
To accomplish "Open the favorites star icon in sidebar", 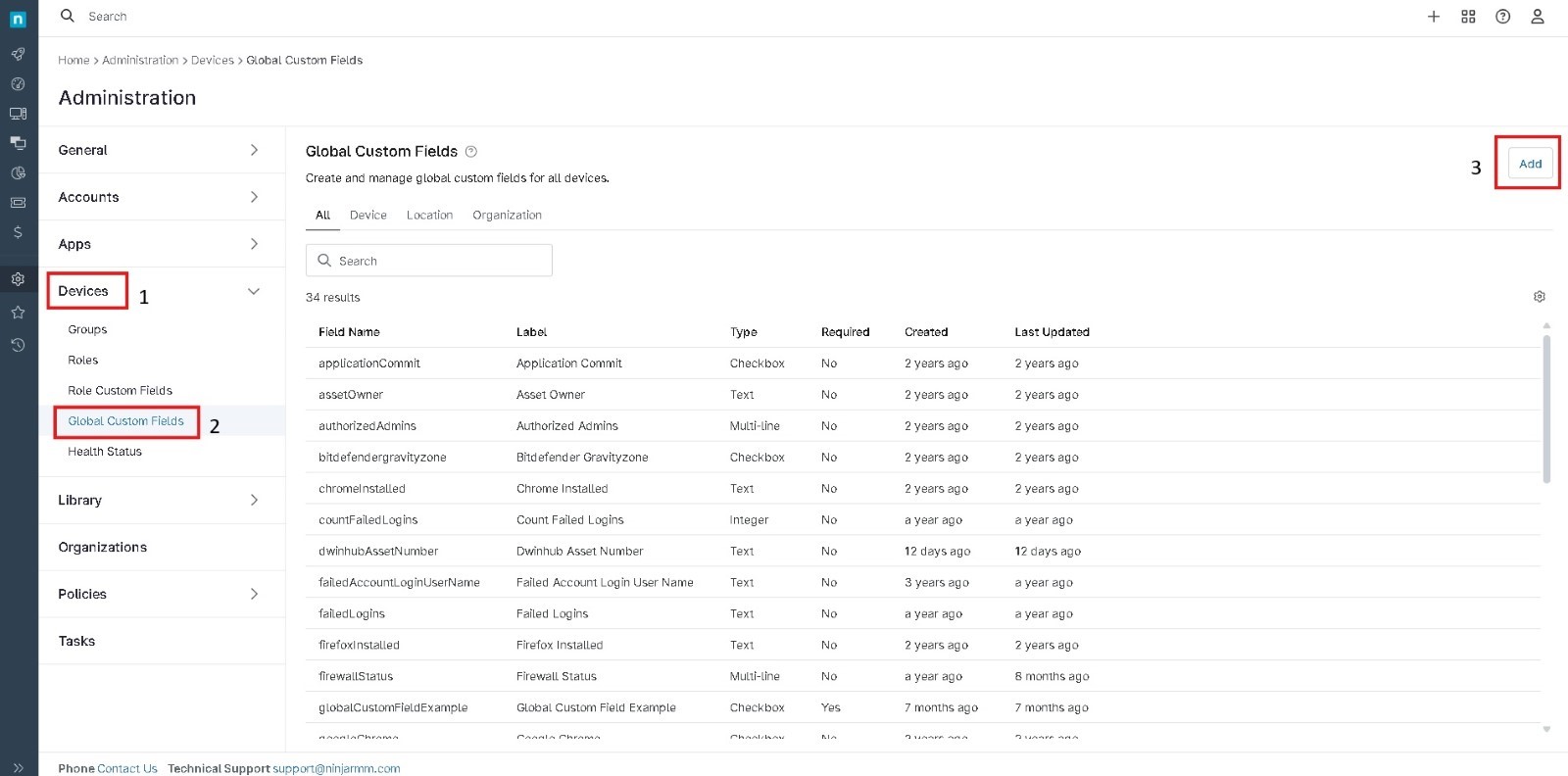I will click(x=18, y=313).
